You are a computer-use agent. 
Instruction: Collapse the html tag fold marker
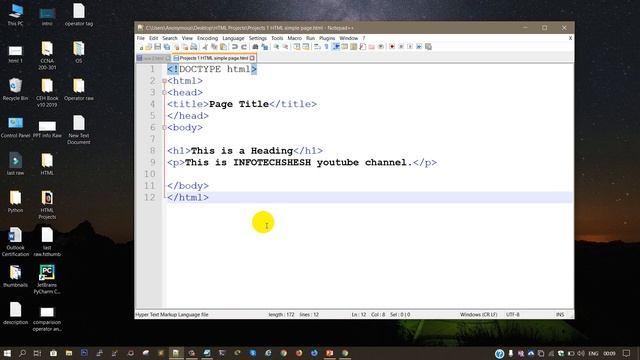(x=164, y=81)
